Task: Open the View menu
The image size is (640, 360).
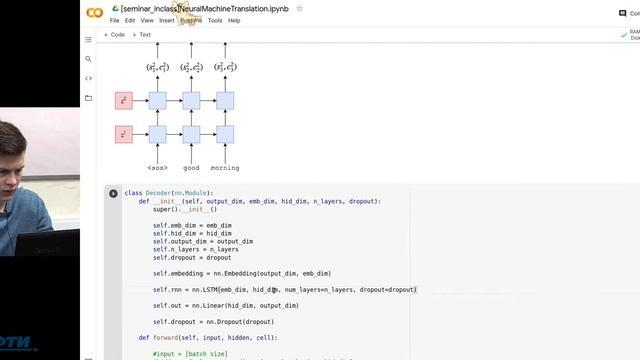Action: pos(147,20)
